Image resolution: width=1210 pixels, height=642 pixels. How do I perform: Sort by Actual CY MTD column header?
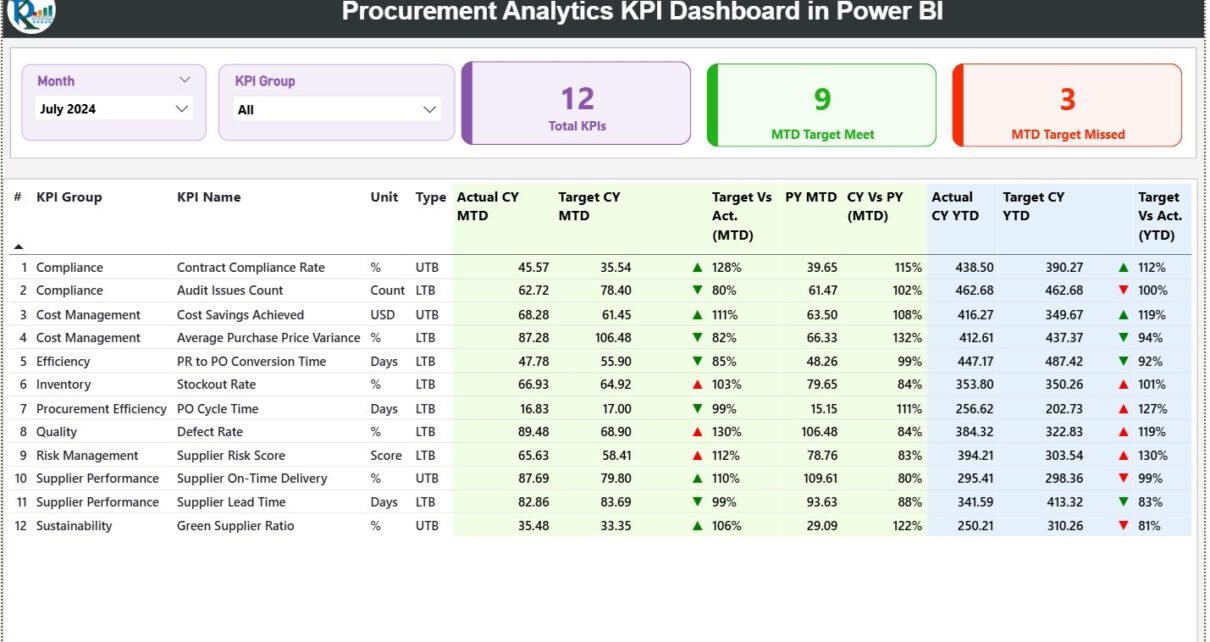488,206
